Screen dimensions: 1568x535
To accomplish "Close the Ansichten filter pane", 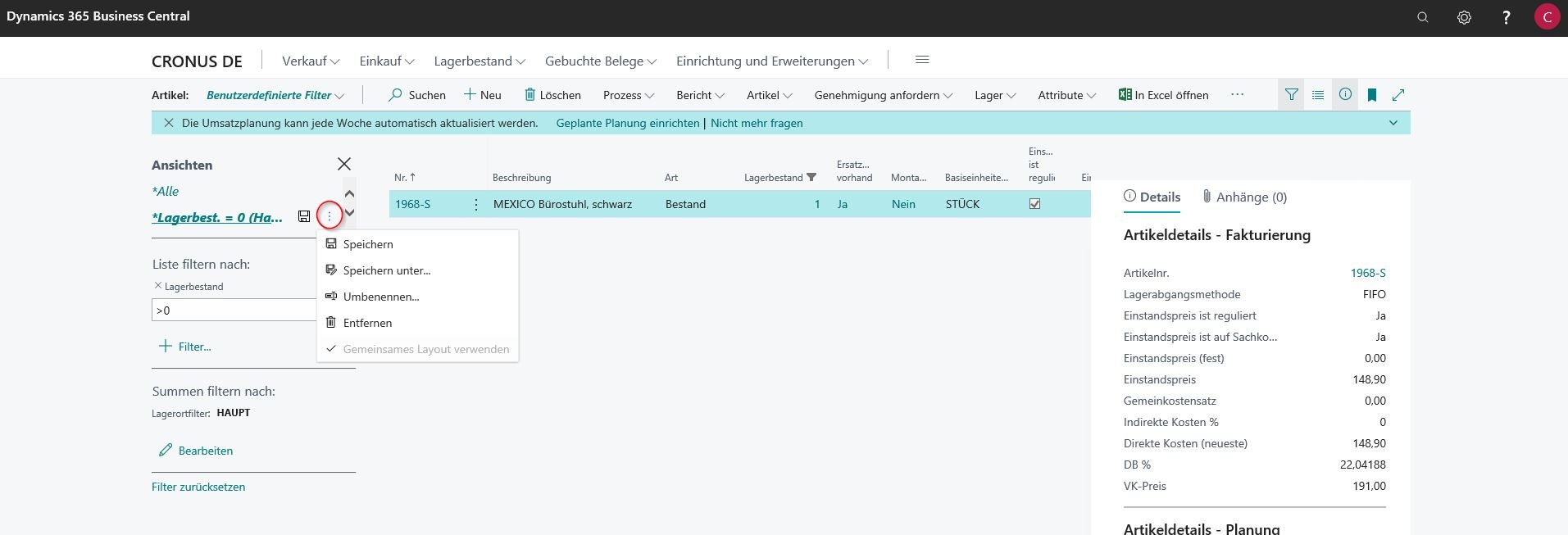I will pos(344,164).
